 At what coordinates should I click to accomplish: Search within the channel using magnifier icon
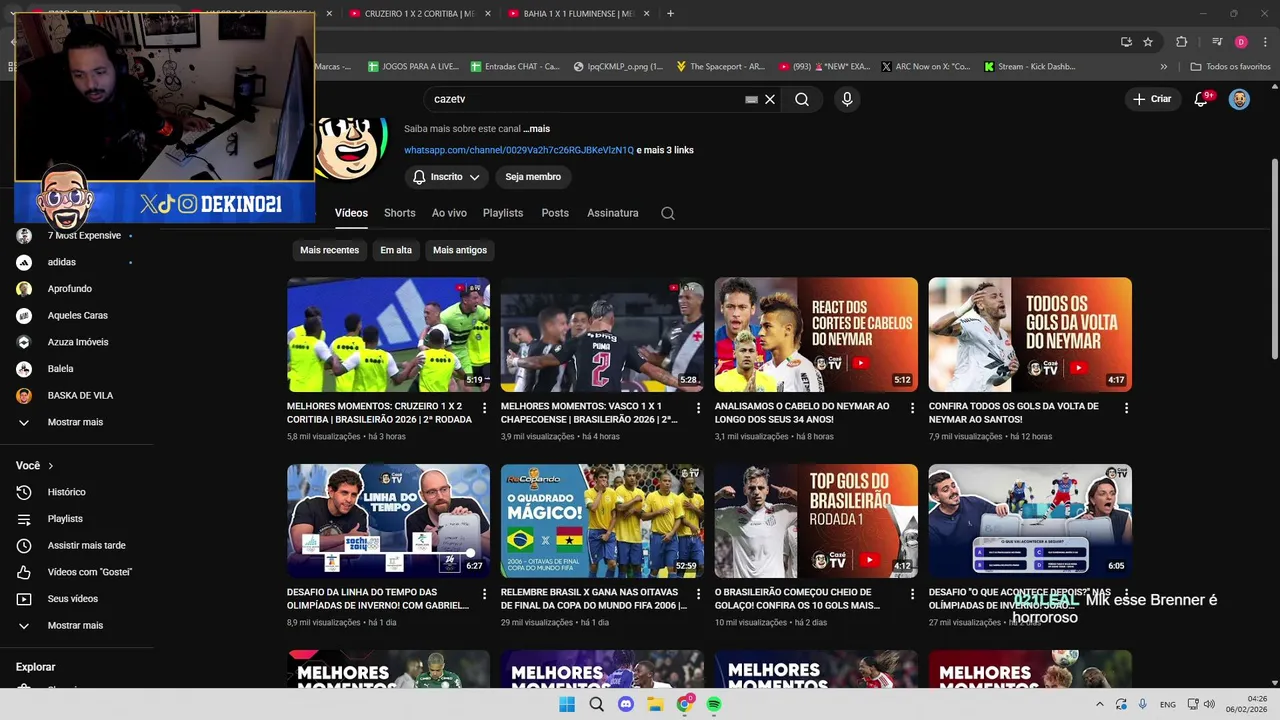coord(668,213)
